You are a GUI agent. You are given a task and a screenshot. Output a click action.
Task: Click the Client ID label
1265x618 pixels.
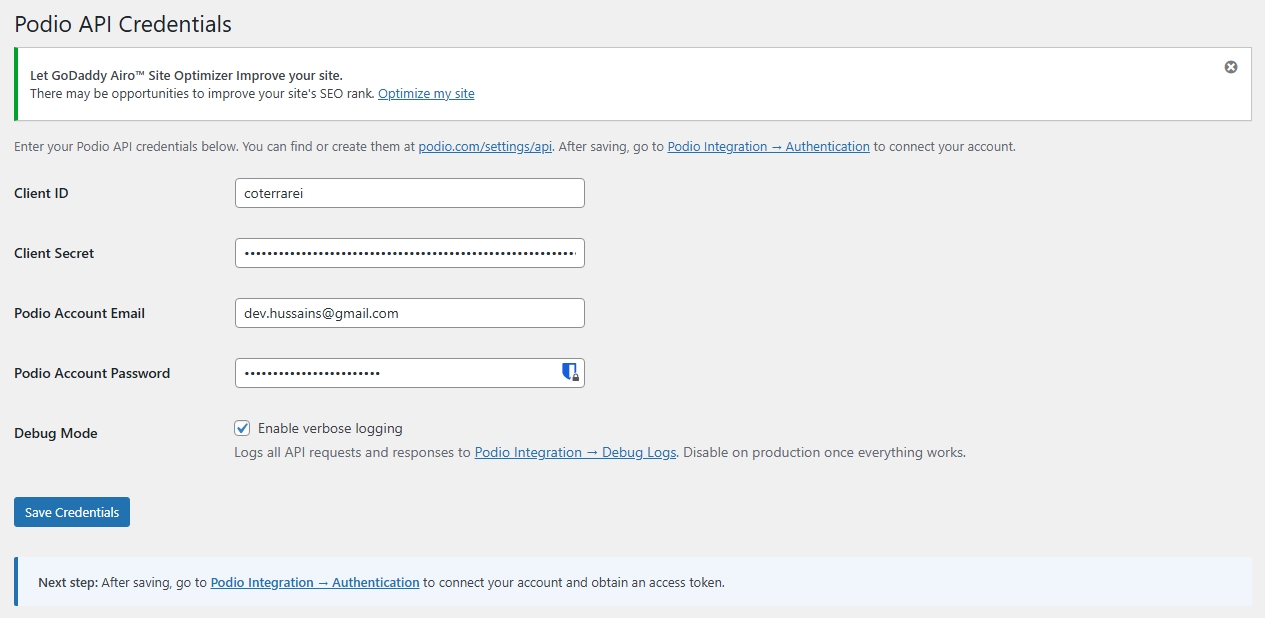[41, 193]
